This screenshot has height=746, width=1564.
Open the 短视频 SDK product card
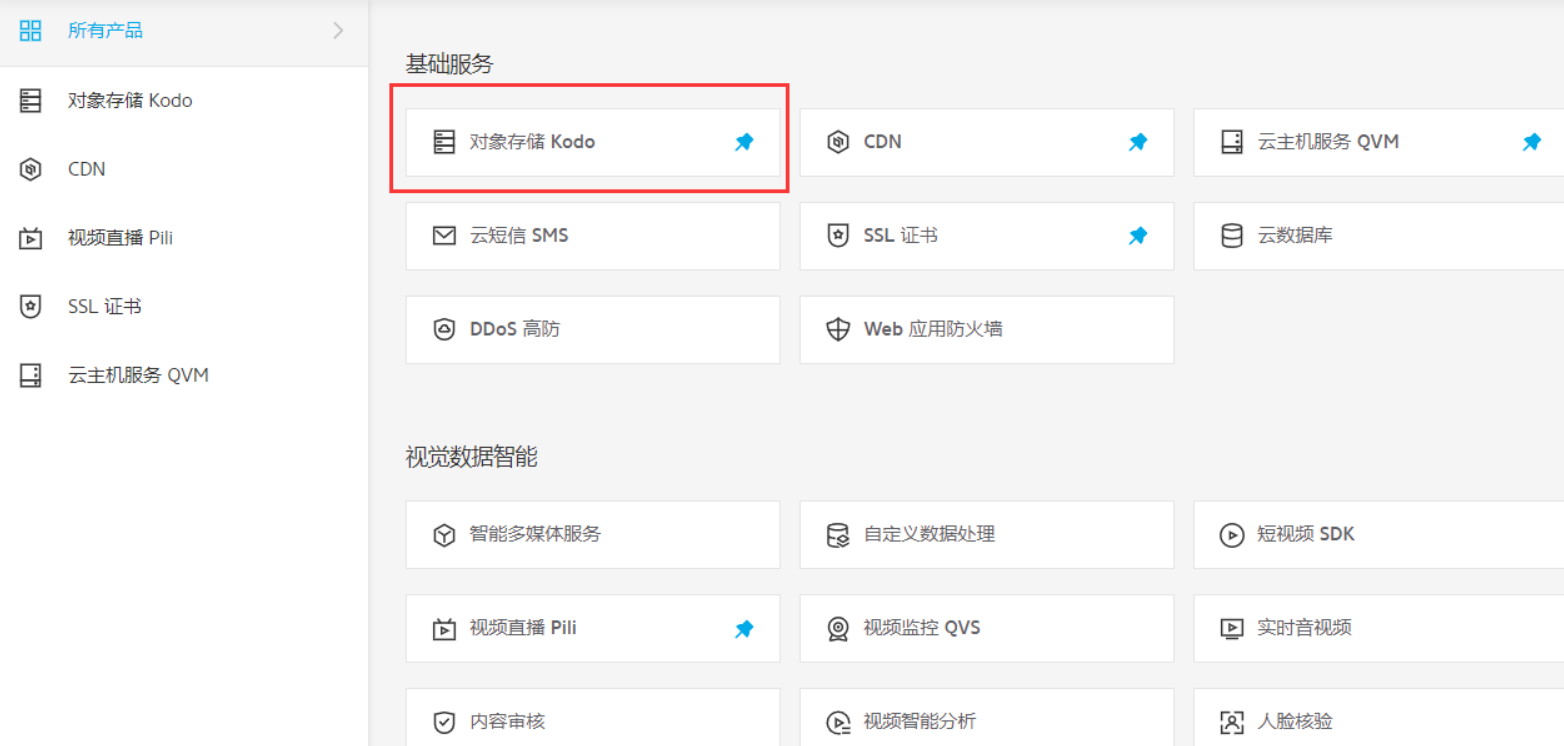point(1379,535)
